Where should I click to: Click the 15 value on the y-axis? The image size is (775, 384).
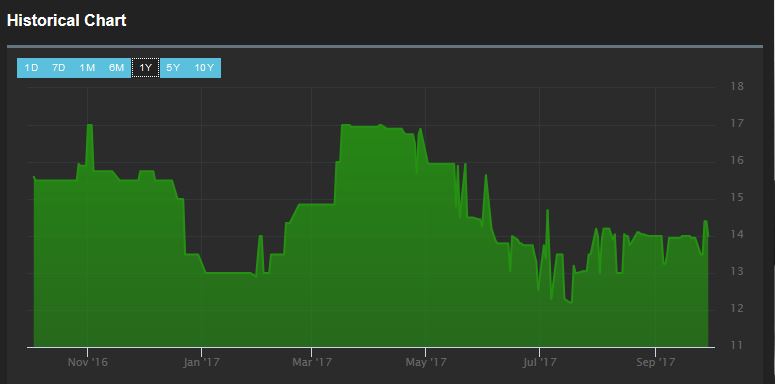(x=737, y=197)
